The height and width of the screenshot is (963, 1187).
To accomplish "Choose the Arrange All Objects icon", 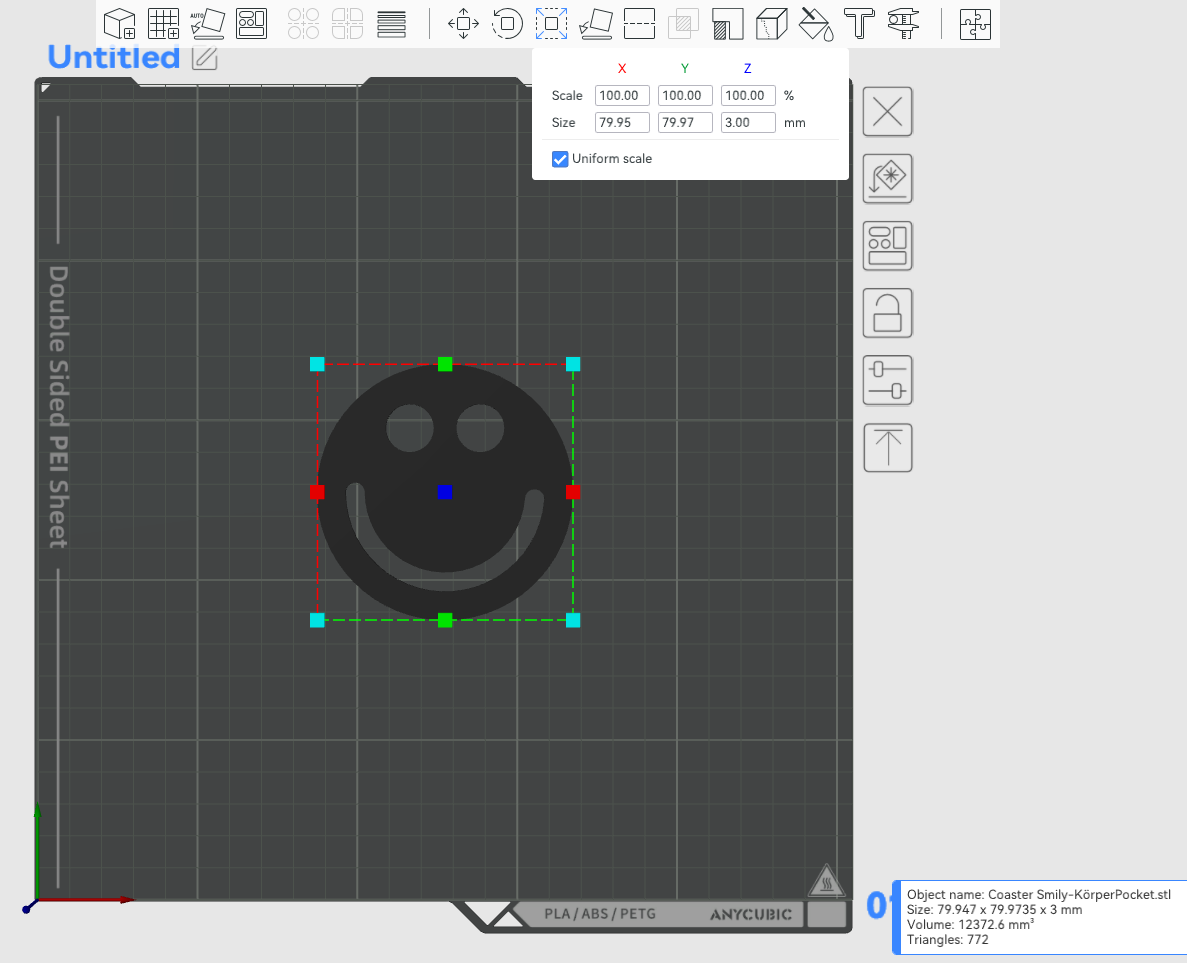I will pos(251,23).
